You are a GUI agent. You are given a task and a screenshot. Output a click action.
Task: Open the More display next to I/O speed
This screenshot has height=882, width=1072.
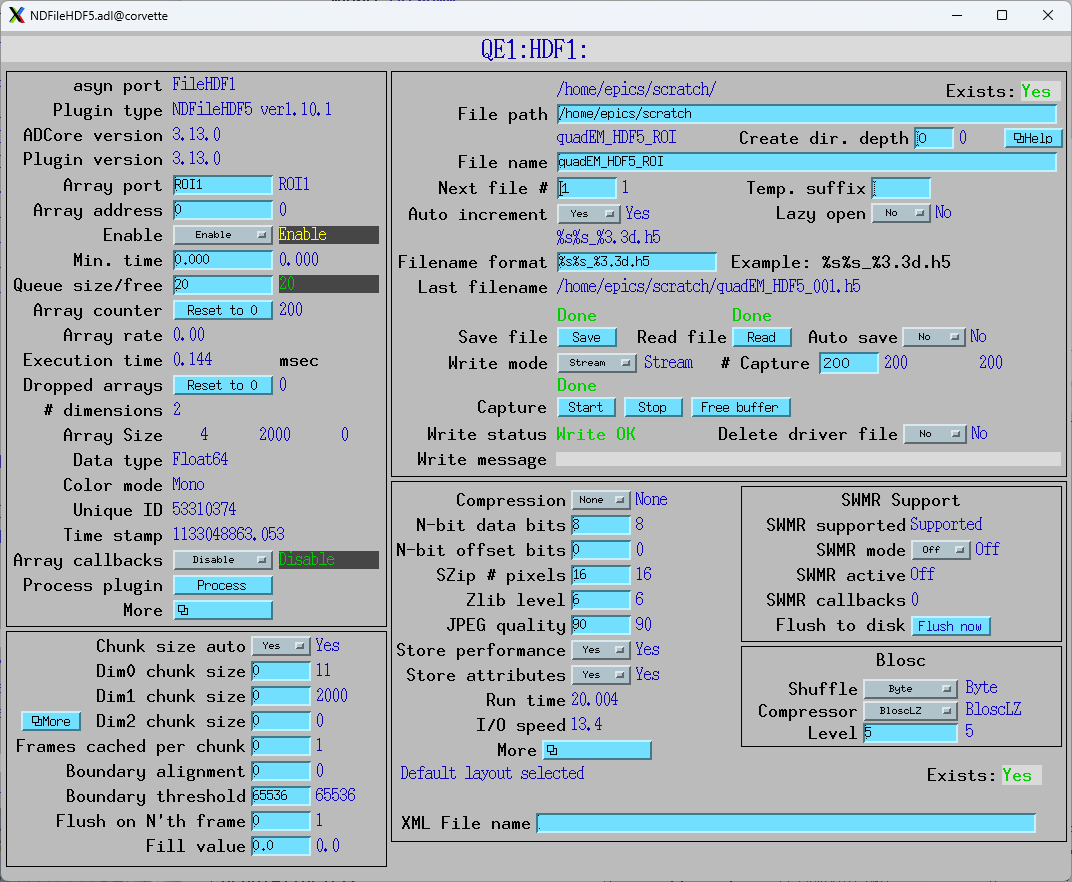coord(597,749)
